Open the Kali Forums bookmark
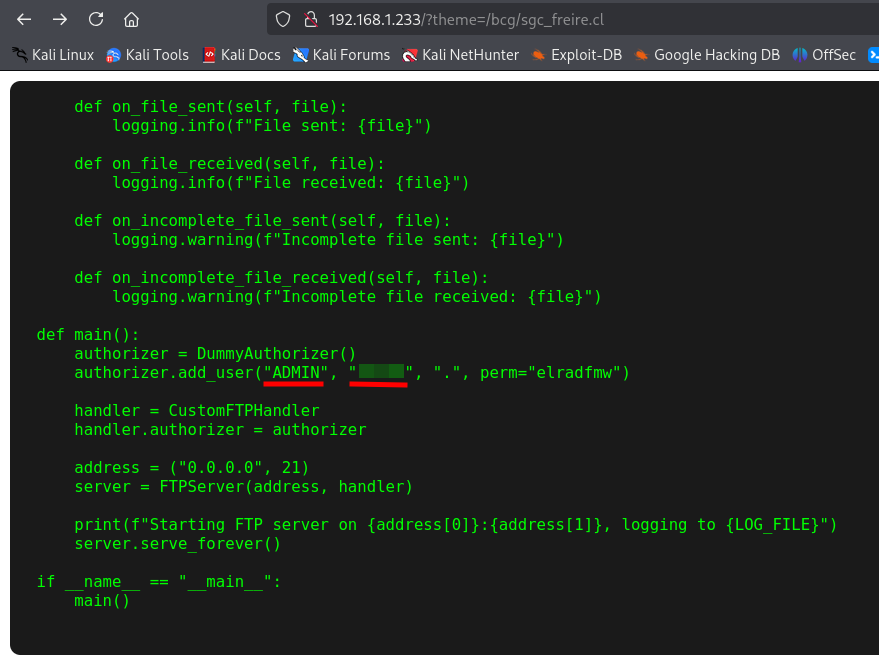Image resolution: width=879 pixels, height=667 pixels. click(x=341, y=55)
